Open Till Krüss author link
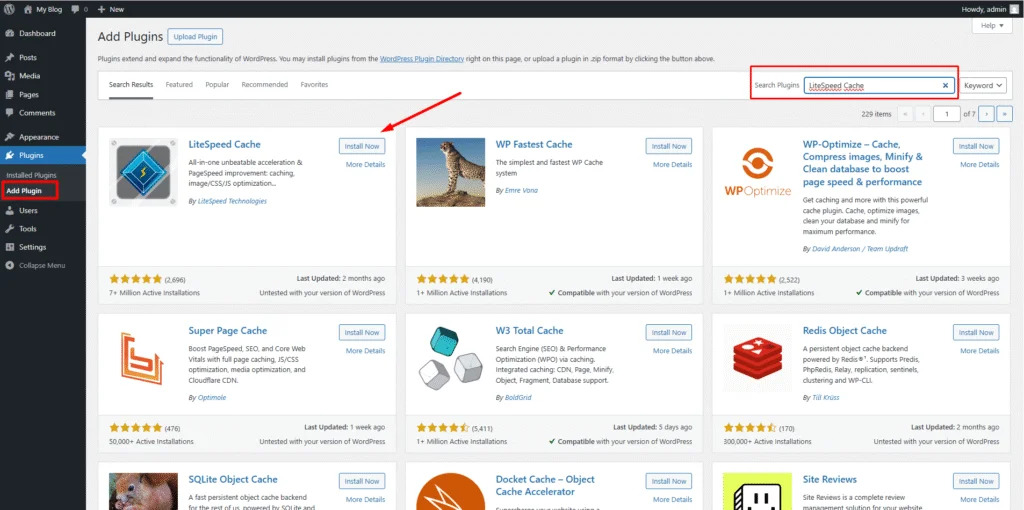 point(825,397)
